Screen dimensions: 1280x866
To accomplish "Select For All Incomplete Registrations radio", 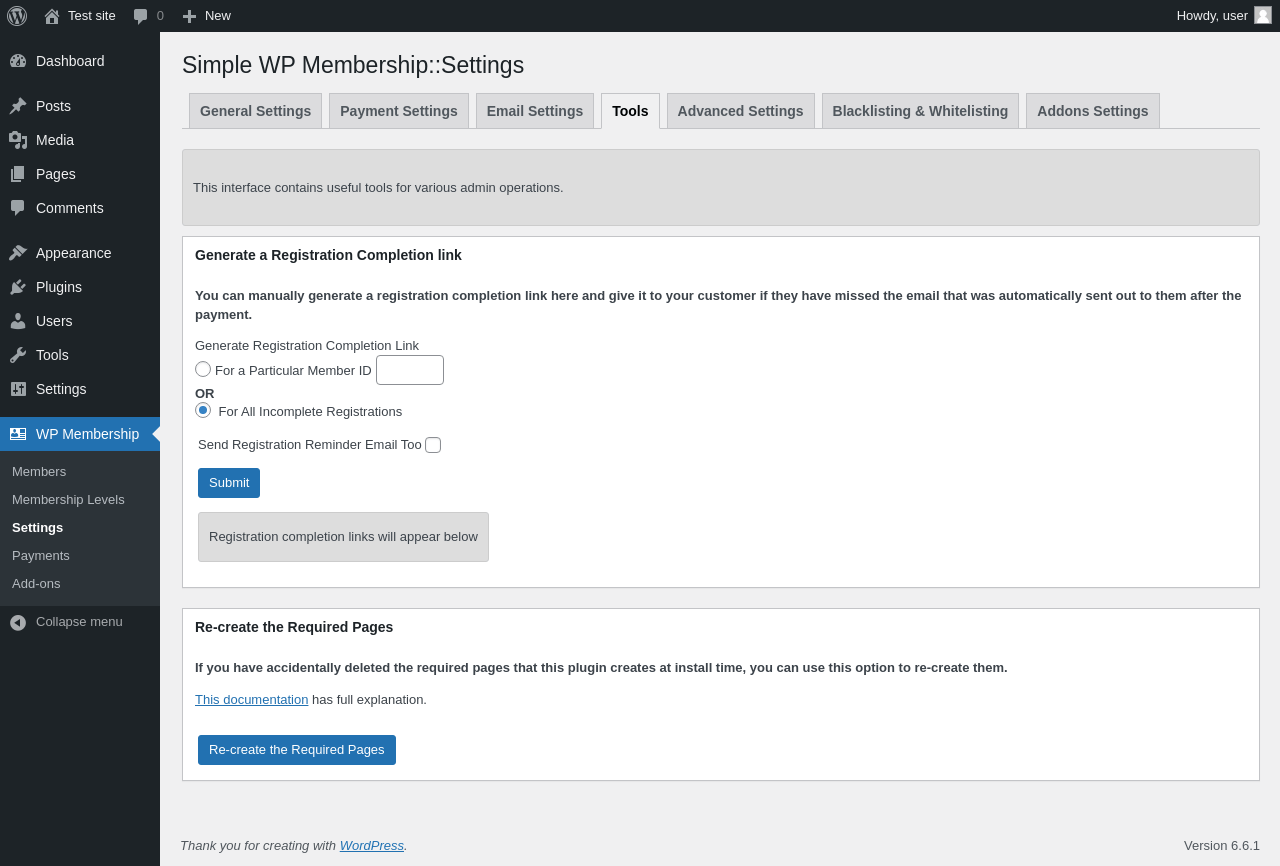I will click(x=203, y=410).
